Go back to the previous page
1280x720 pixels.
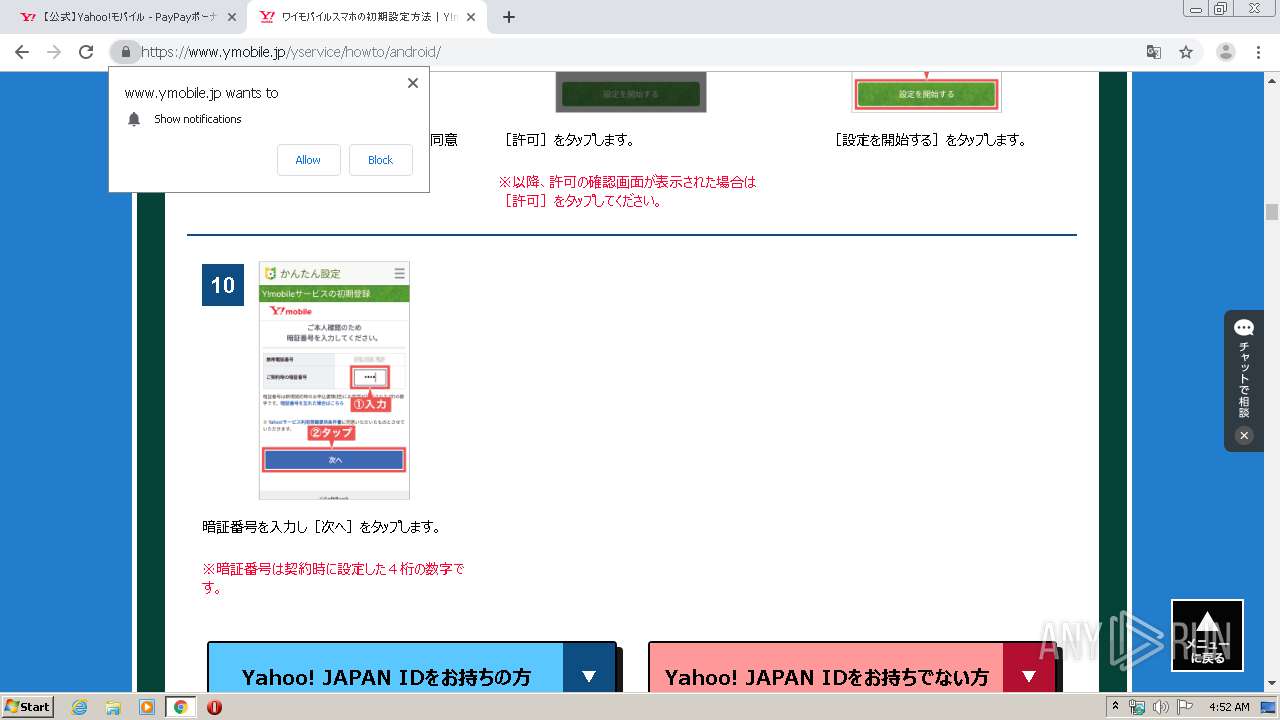pos(22,52)
